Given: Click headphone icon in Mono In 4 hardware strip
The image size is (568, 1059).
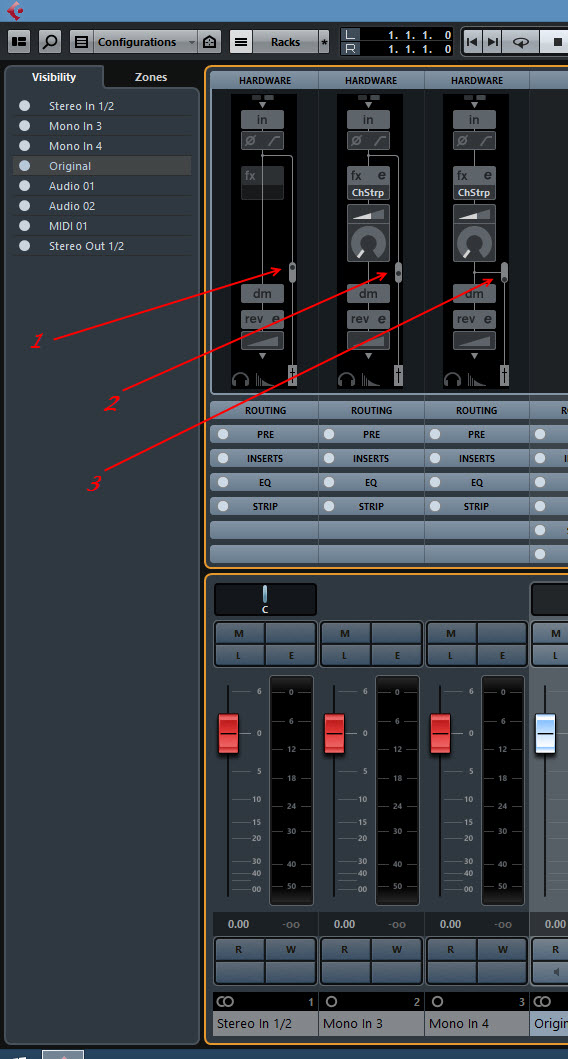Looking at the screenshot, I should [452, 379].
